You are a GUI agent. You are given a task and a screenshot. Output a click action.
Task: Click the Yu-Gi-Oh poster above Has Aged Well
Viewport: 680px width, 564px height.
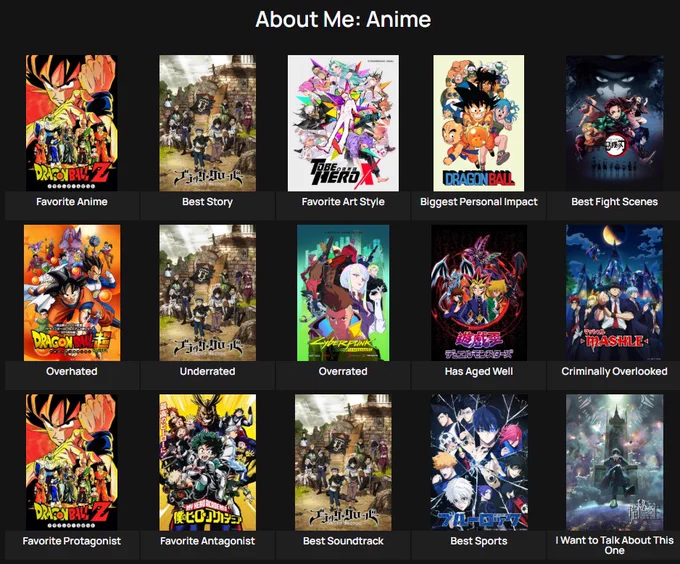point(479,293)
